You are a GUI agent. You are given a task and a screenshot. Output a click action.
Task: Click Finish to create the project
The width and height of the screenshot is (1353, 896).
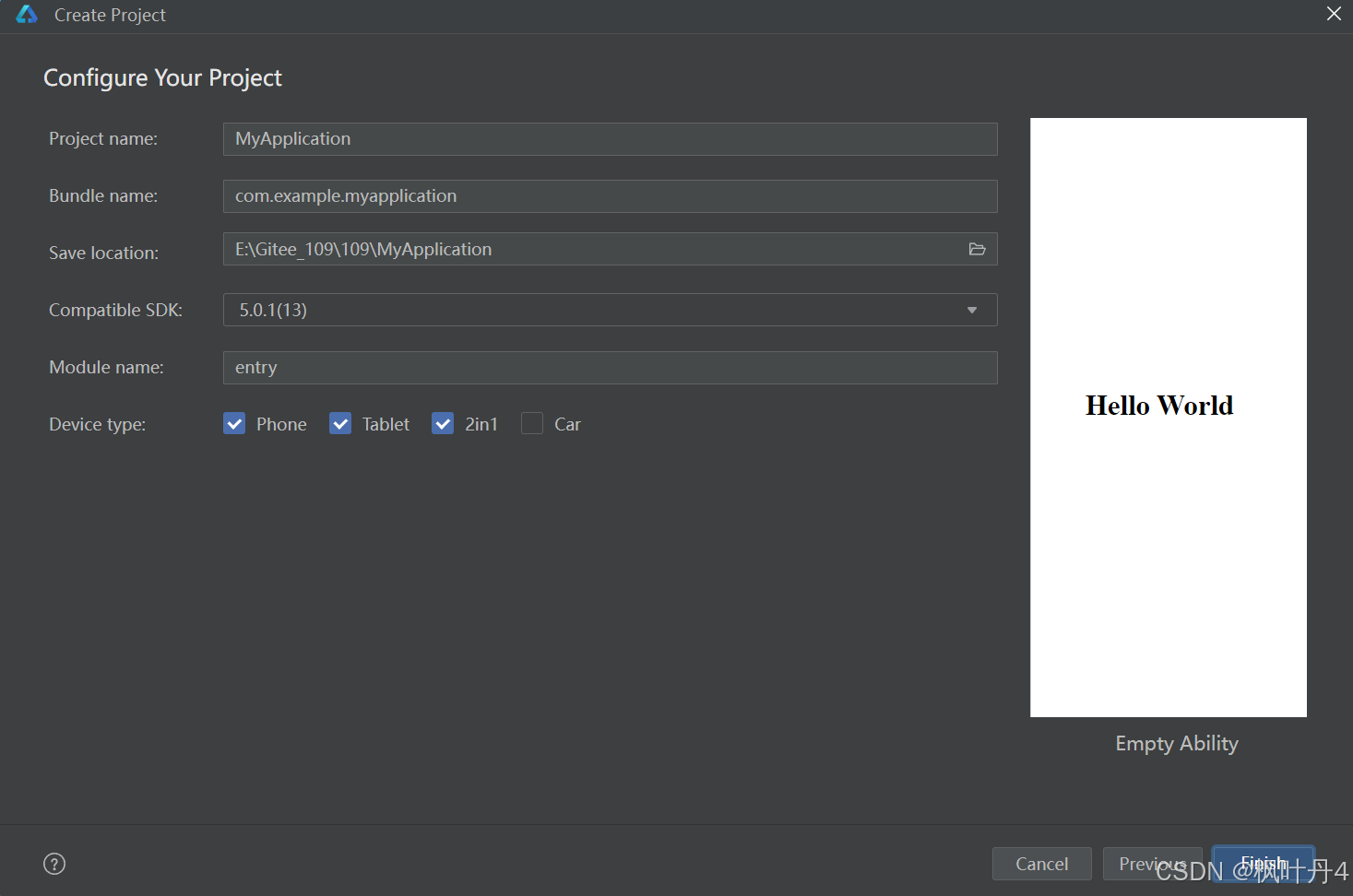pyautogui.click(x=1264, y=864)
